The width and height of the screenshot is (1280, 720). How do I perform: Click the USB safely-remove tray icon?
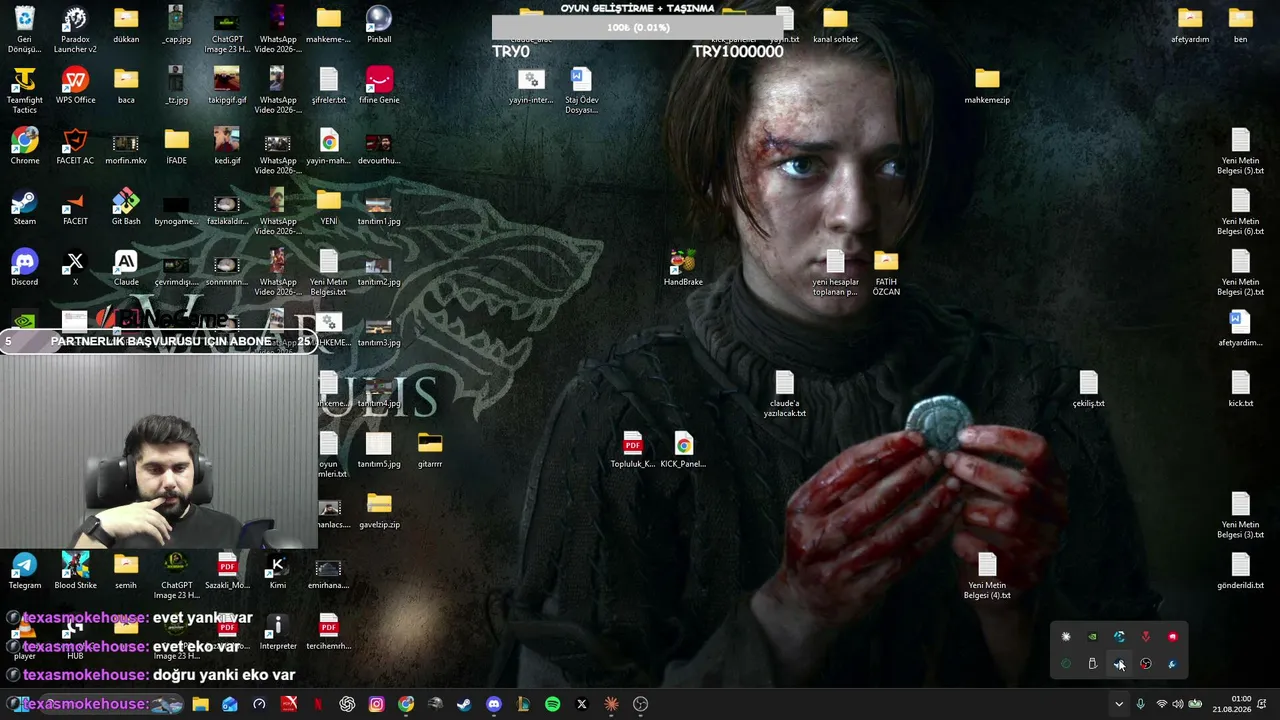point(1092,664)
